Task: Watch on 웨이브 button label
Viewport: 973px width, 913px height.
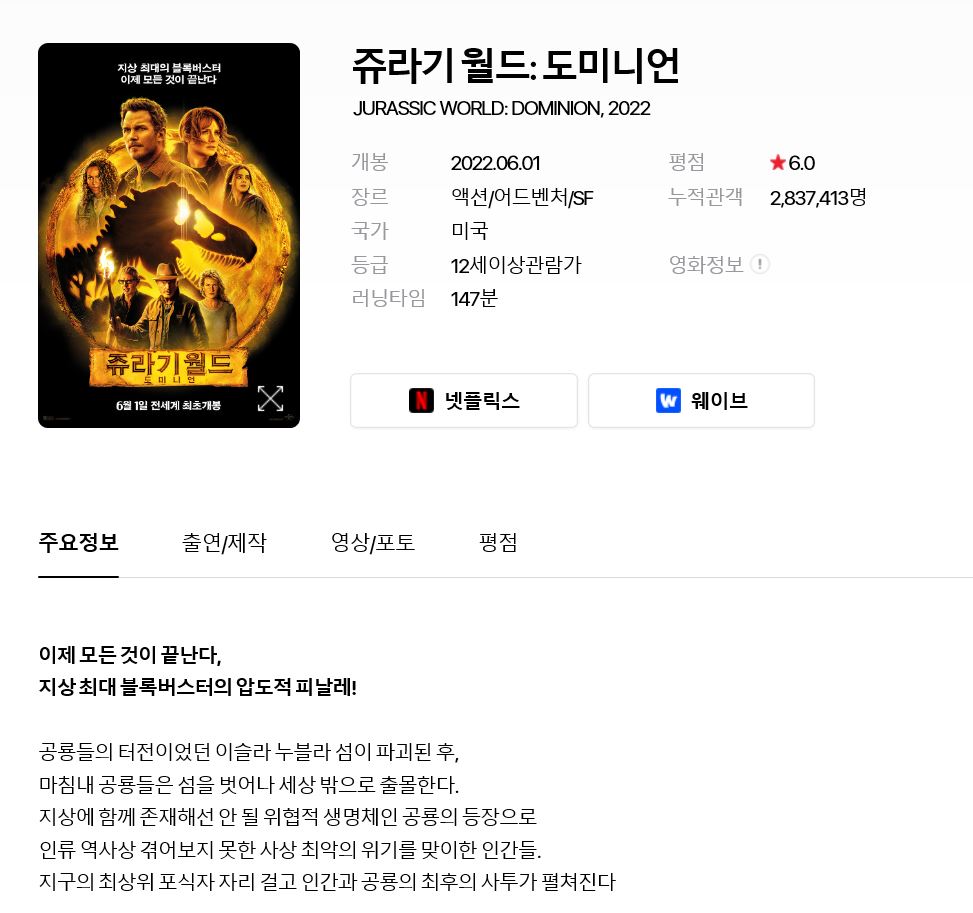Action: [719, 400]
